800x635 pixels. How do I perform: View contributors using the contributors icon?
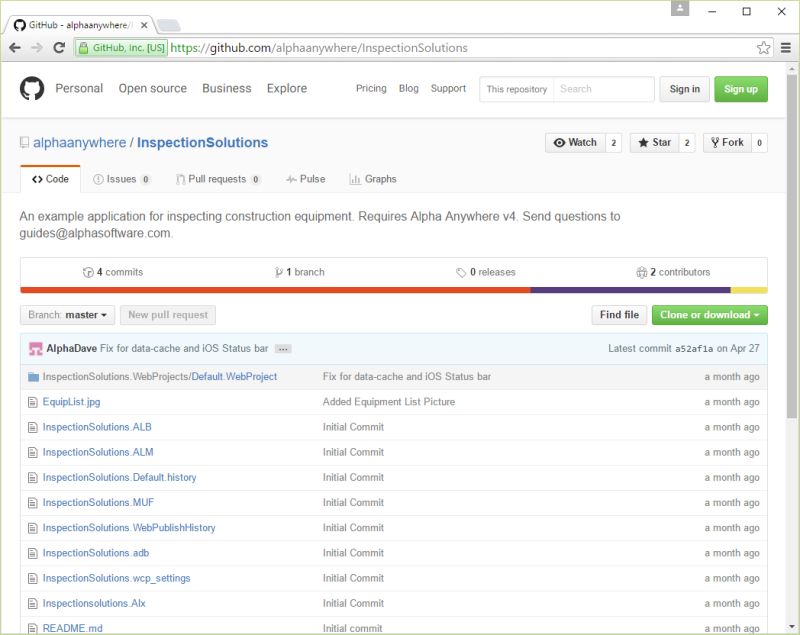(x=642, y=271)
